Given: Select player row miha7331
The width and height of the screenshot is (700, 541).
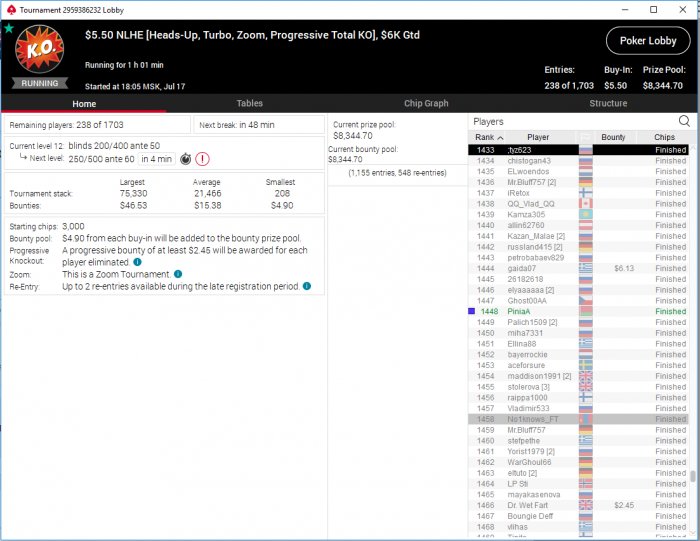Looking at the screenshot, I should (x=578, y=333).
